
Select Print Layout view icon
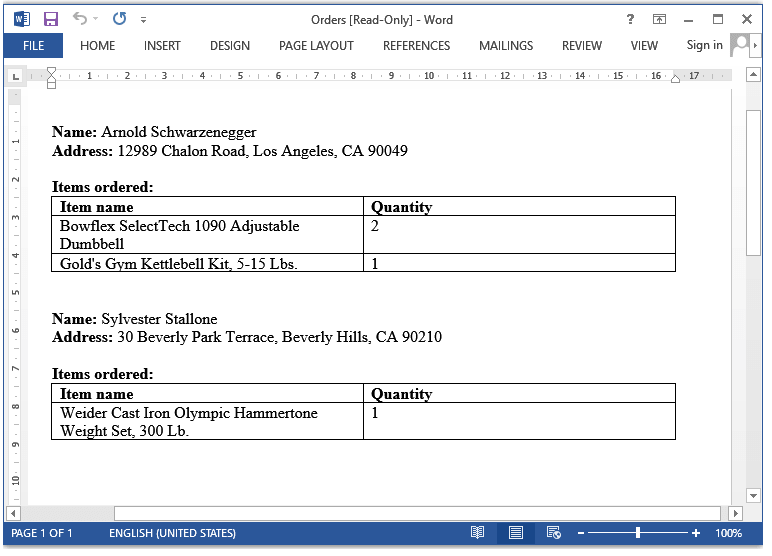[x=515, y=533]
